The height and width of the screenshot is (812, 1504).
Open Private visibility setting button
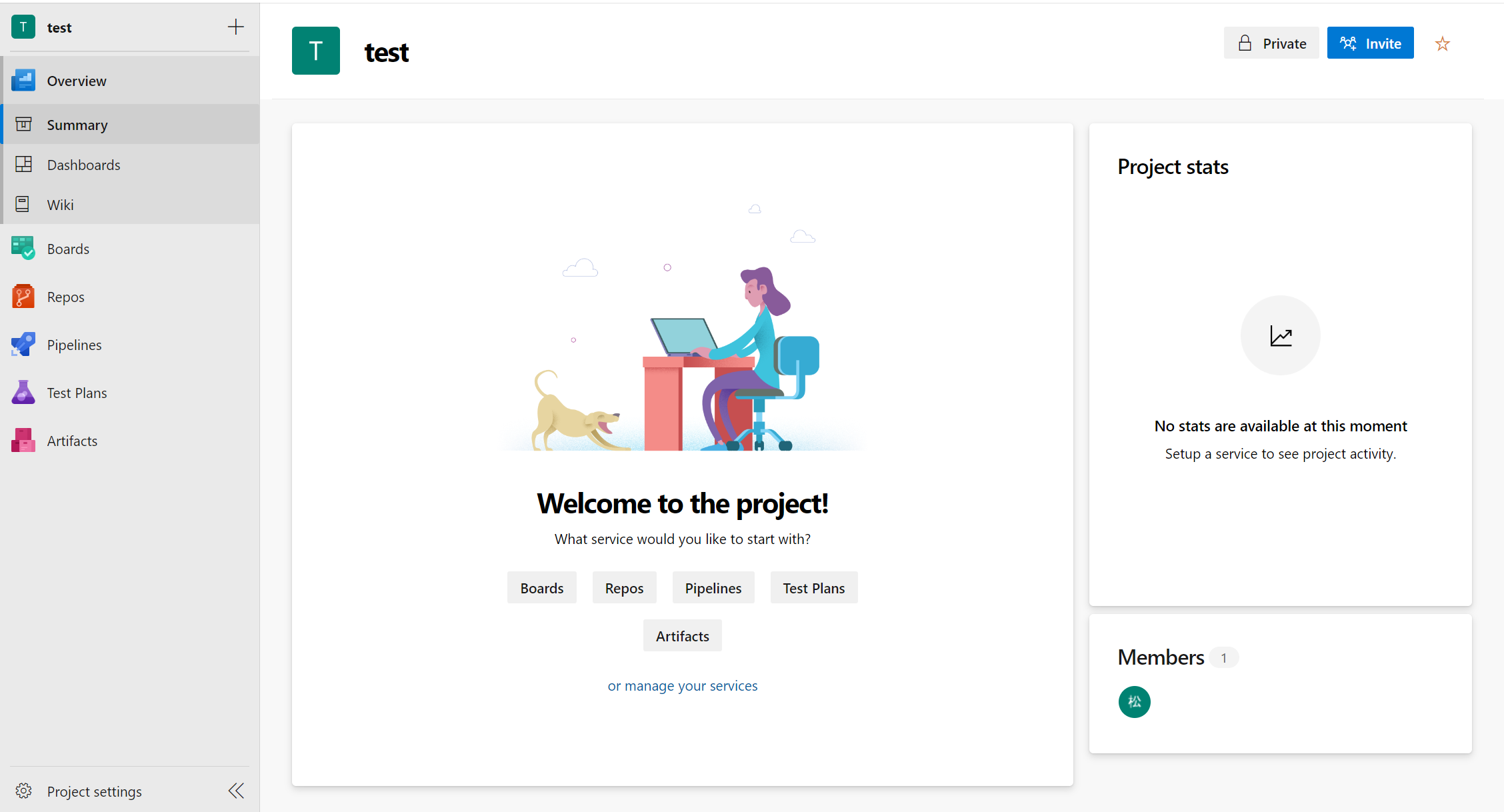coord(1271,43)
